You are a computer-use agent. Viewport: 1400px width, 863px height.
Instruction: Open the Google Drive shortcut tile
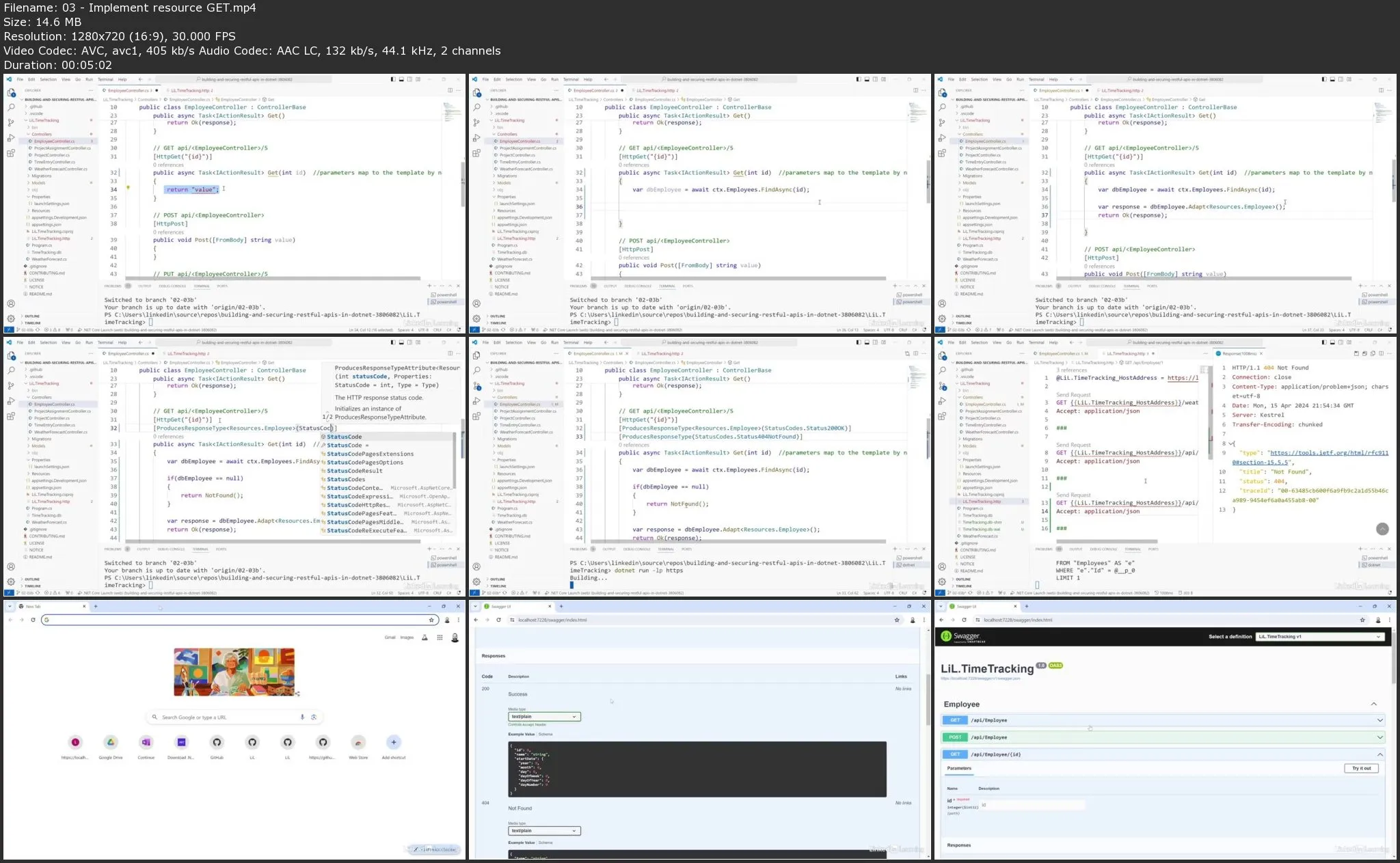tap(111, 743)
